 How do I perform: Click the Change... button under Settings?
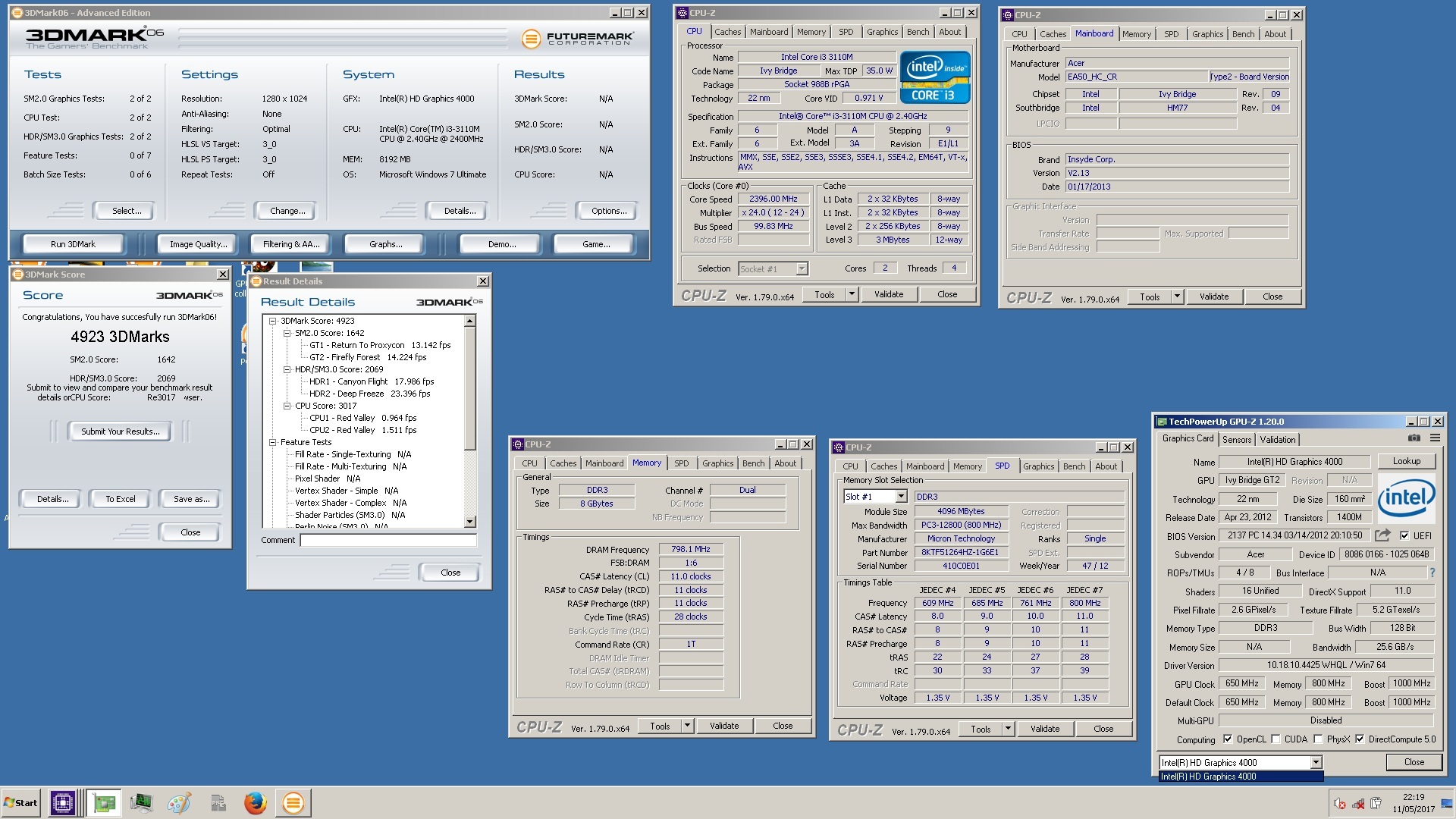point(287,211)
